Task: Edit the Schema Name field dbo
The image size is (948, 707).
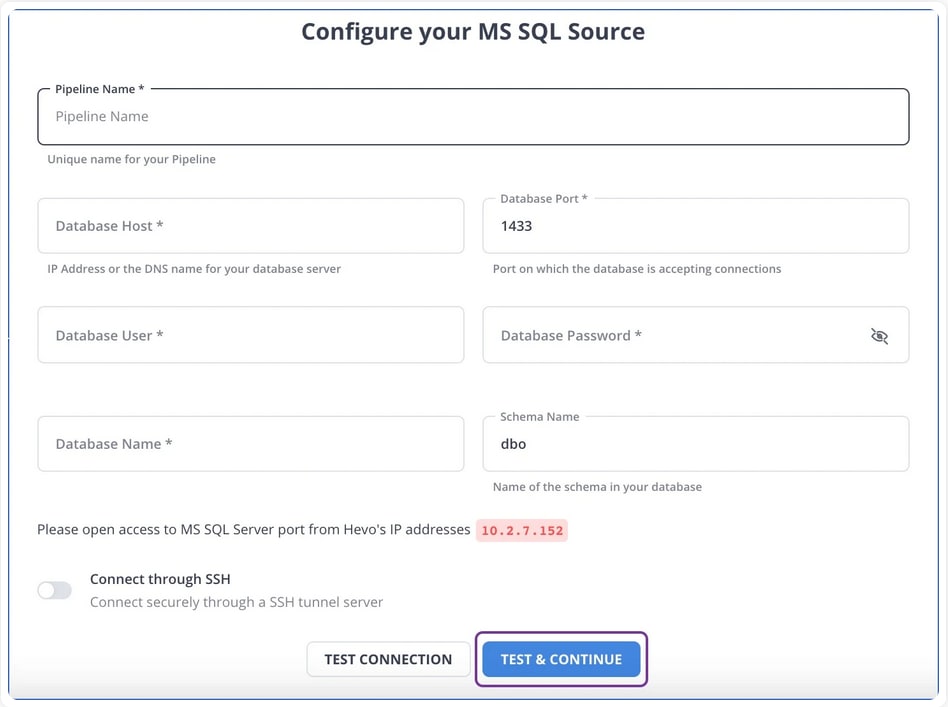Action: pyautogui.click(x=696, y=444)
